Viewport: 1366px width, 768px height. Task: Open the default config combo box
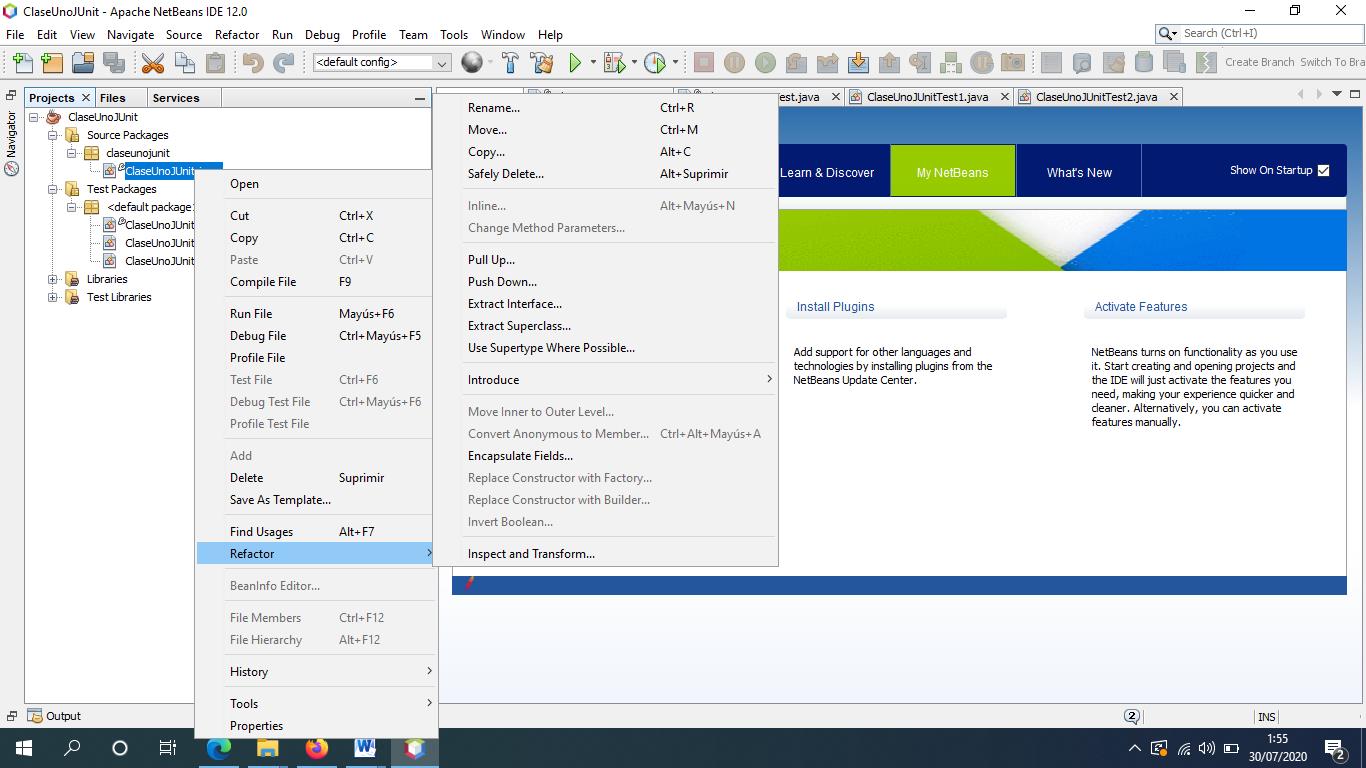(x=382, y=62)
